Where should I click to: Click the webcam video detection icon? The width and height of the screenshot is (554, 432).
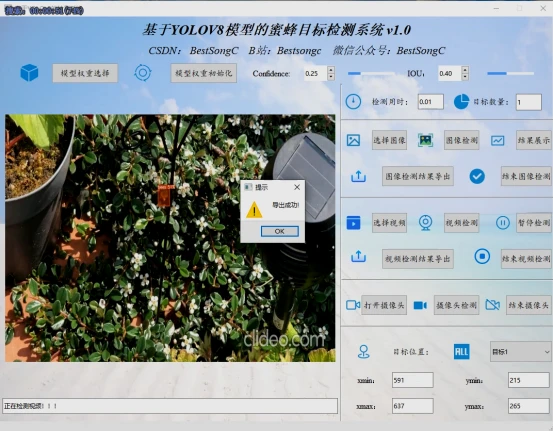[x=425, y=223]
